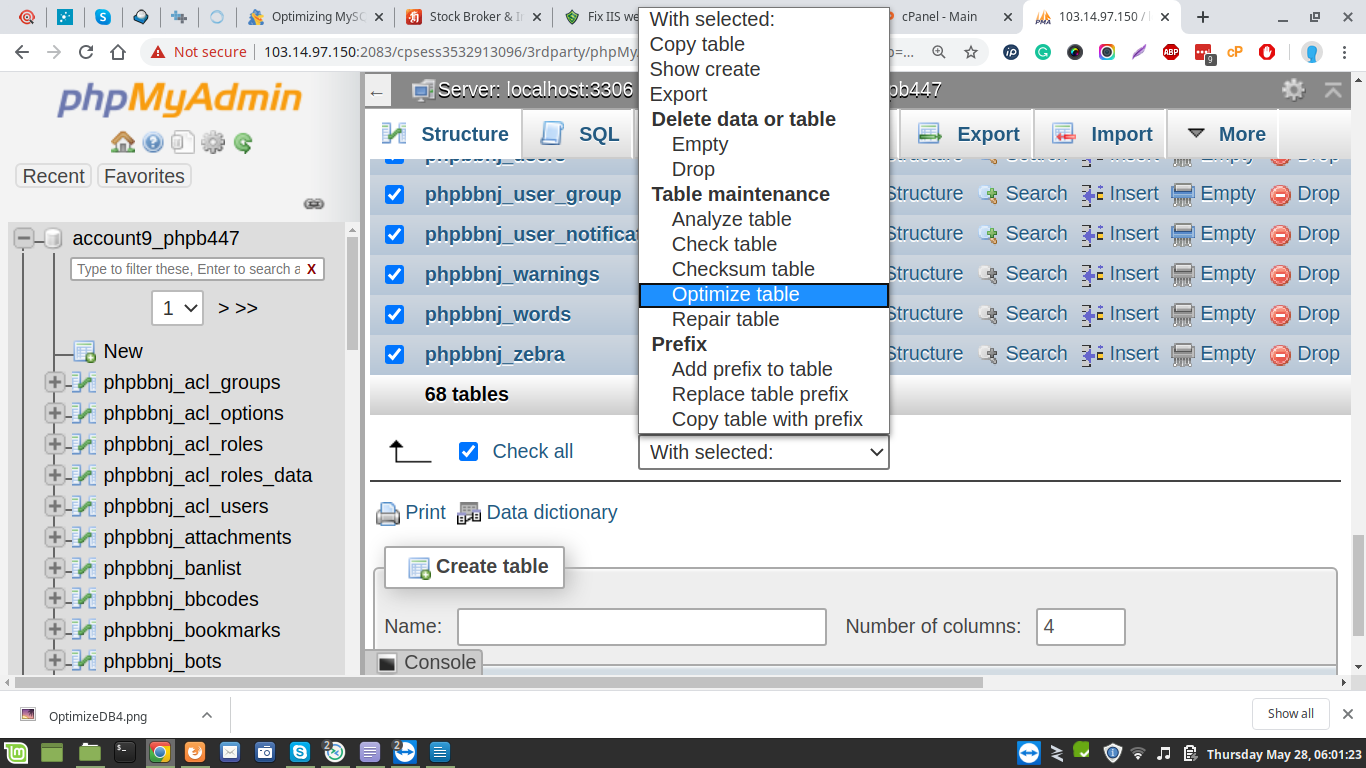Toggle the Check all checkbox
Image resolution: width=1366 pixels, height=768 pixels.
[468, 451]
